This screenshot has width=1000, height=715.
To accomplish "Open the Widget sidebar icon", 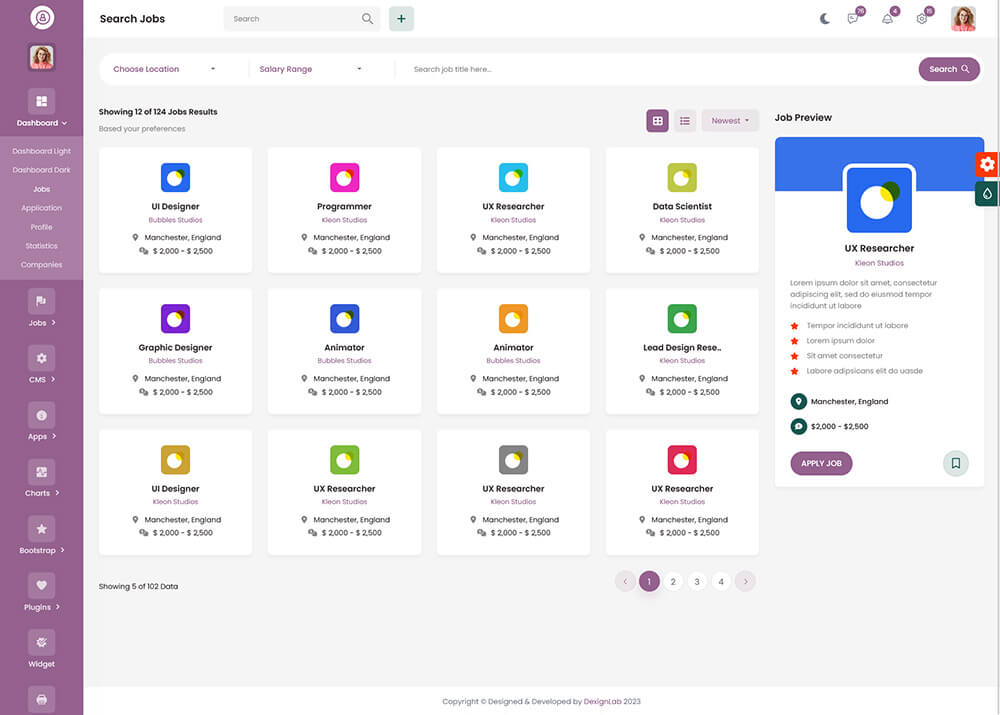I will (x=41, y=643).
